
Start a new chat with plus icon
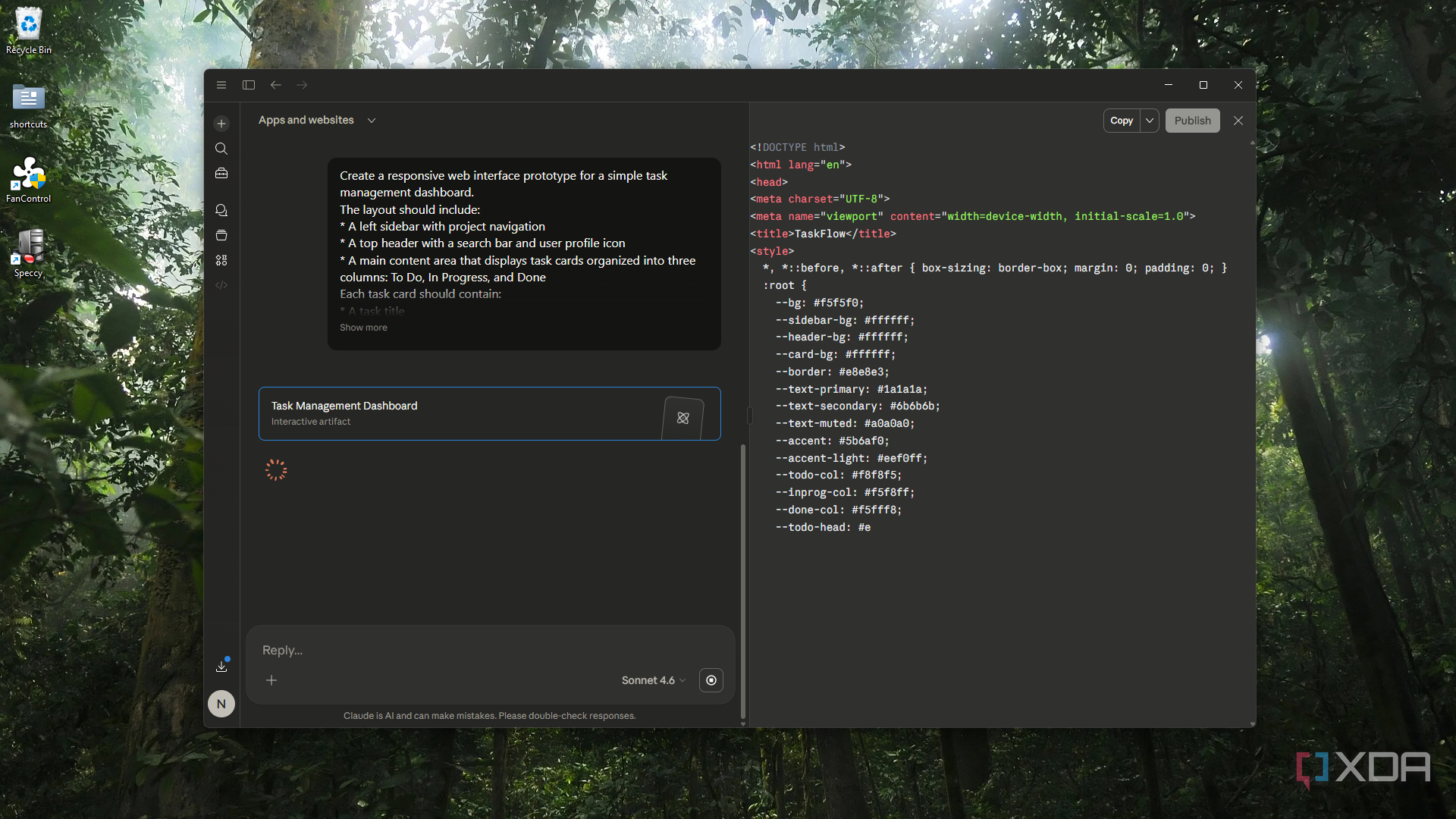point(221,124)
